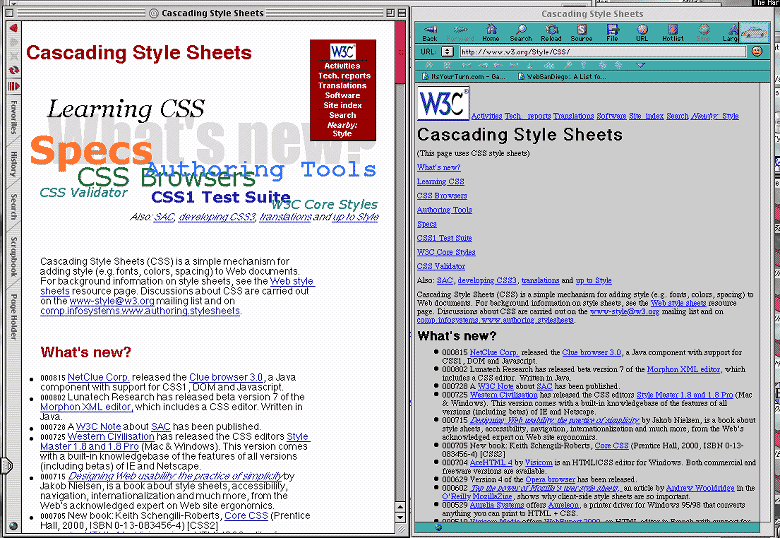This screenshot has height=538, width=780.
Task: Open the Scrapbook side tab
Action: 13,257
